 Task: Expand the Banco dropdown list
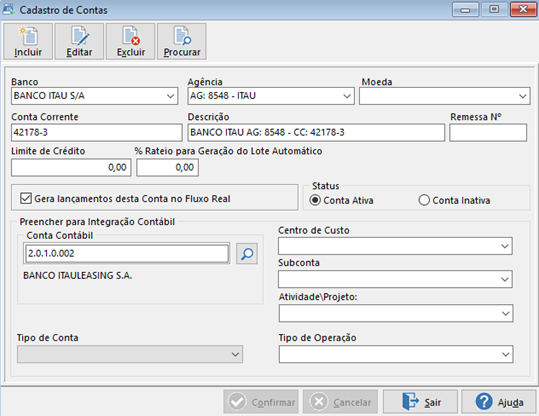tap(170, 96)
